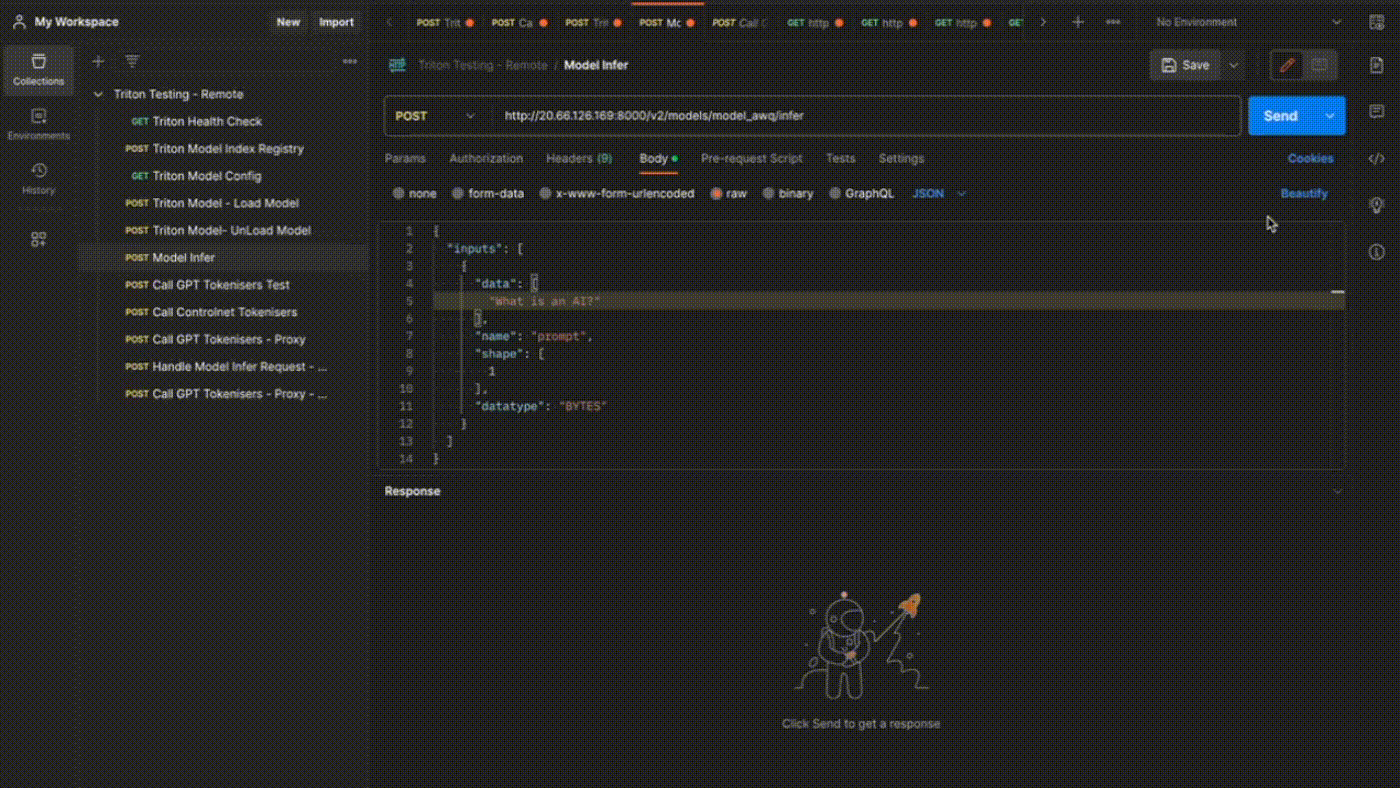
Task: Select the none body type radio
Action: [x=399, y=194]
